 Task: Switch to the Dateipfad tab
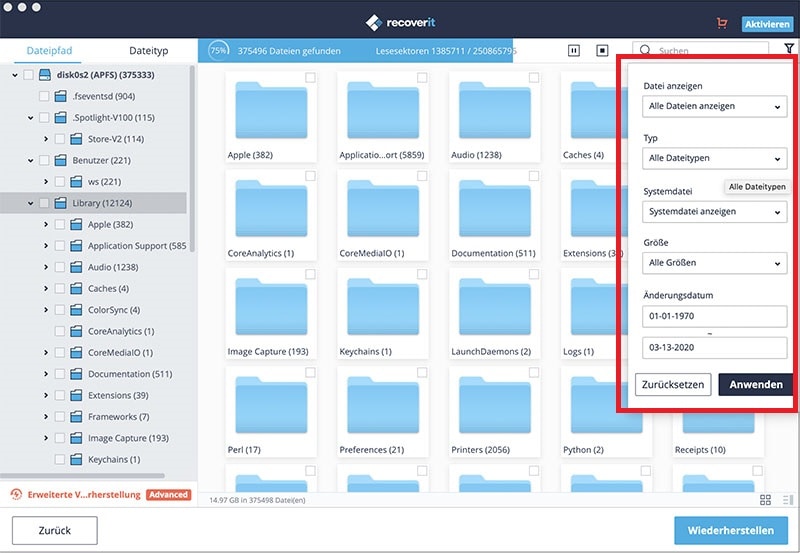coord(49,51)
